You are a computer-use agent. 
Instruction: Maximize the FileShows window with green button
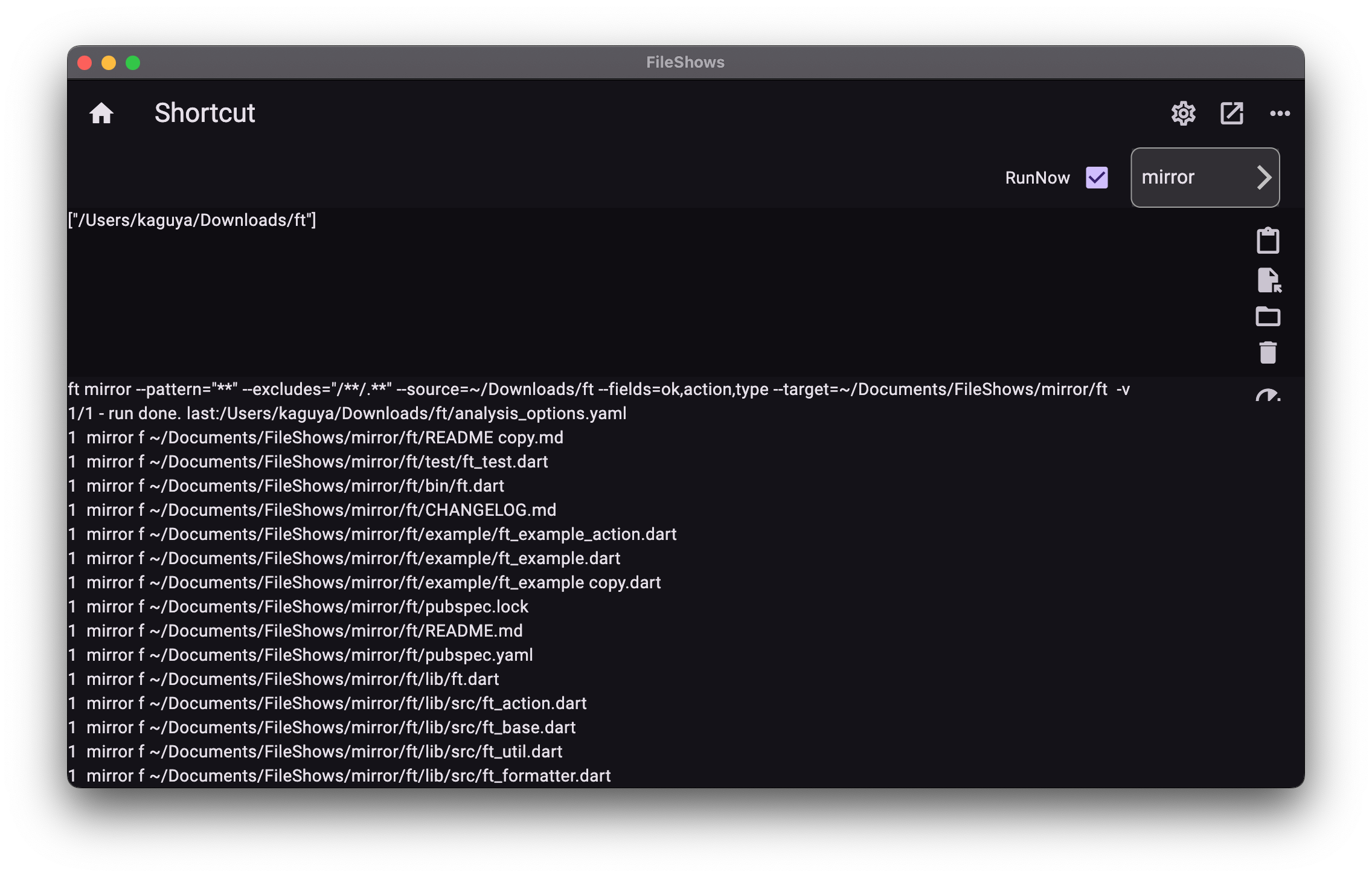[x=133, y=63]
